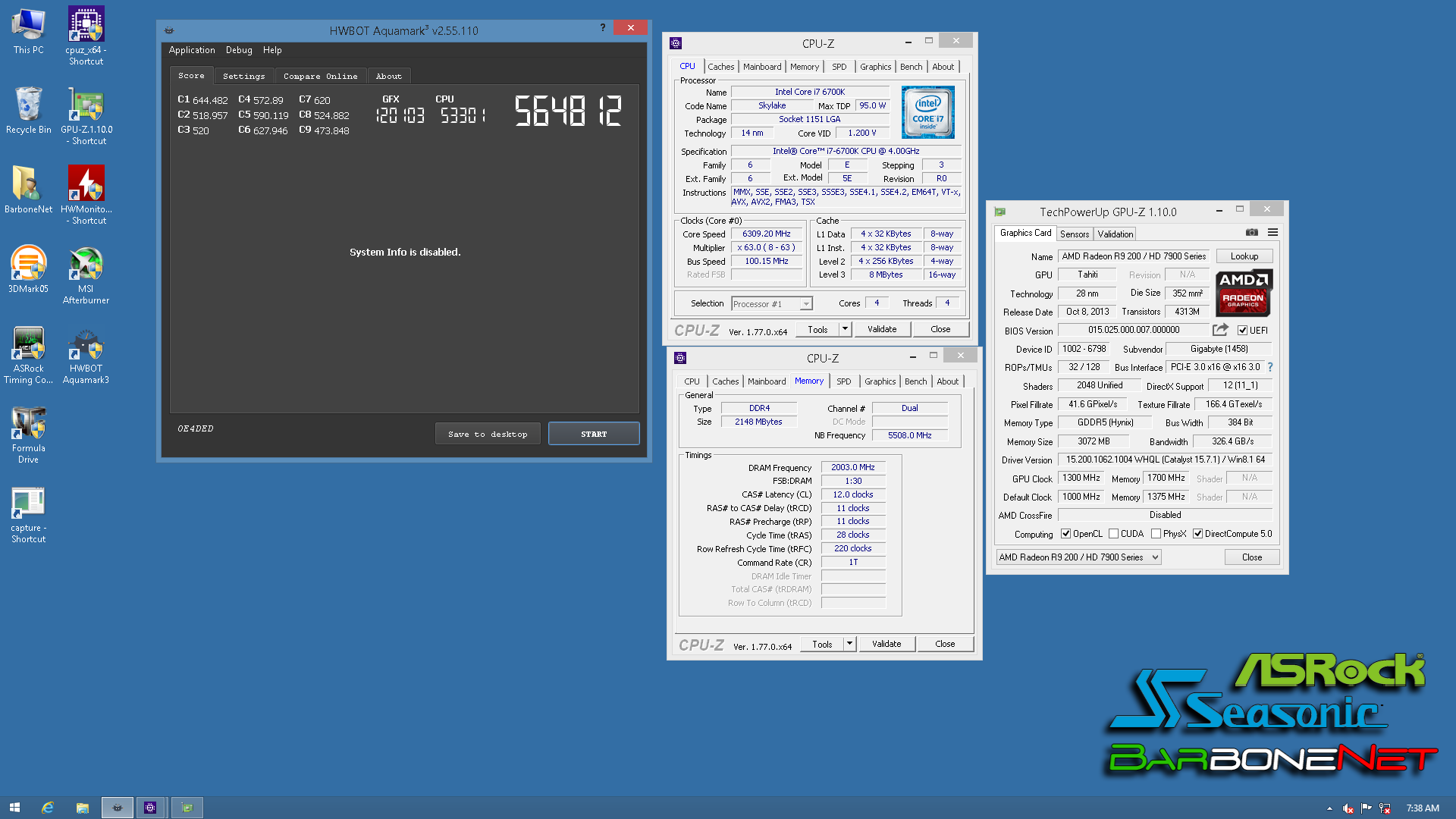
Task: Open cpuz_x64 Shortcut desktop icon
Action: pyautogui.click(x=86, y=36)
